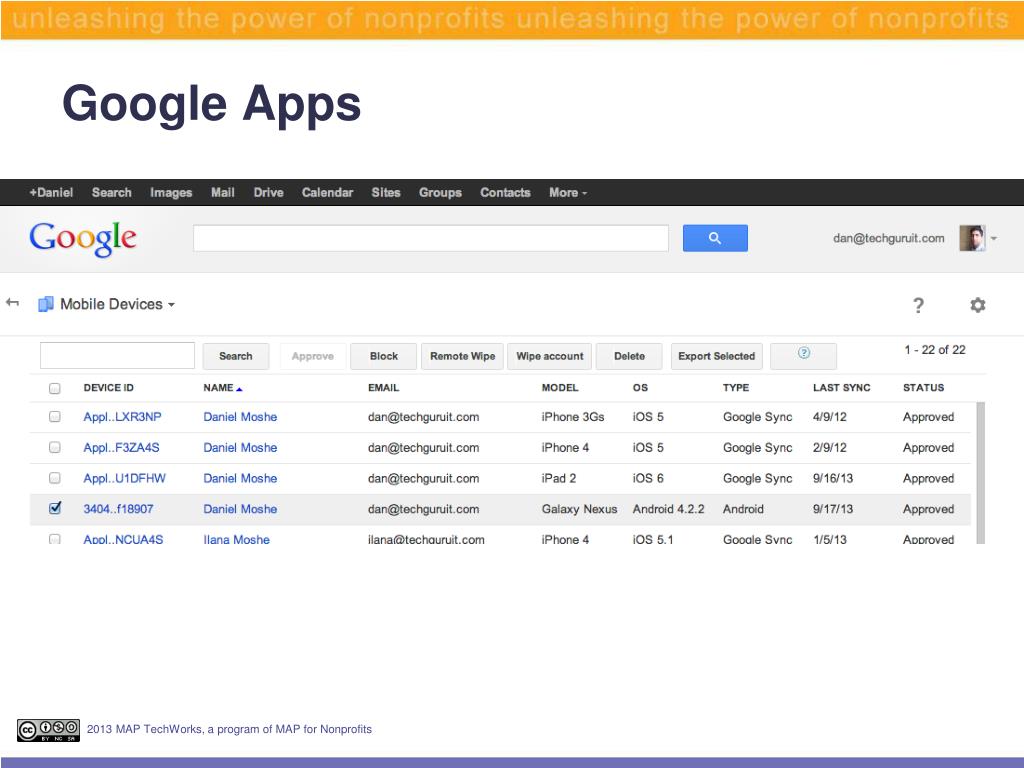The width and height of the screenshot is (1024, 768).
Task: Open device ID 3404..f18907 link
Action: tap(118, 509)
